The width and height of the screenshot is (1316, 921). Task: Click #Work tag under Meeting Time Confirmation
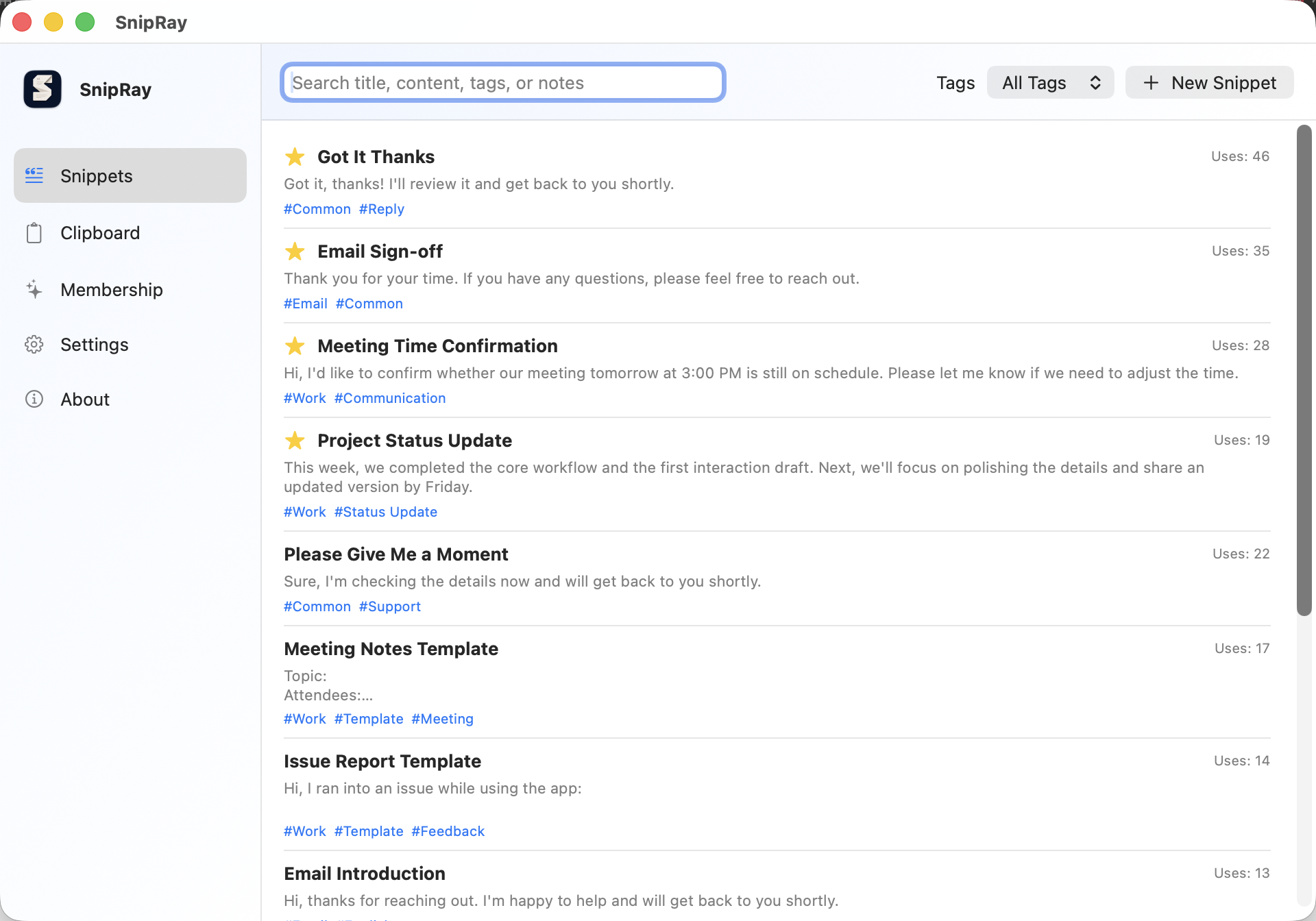coord(305,398)
